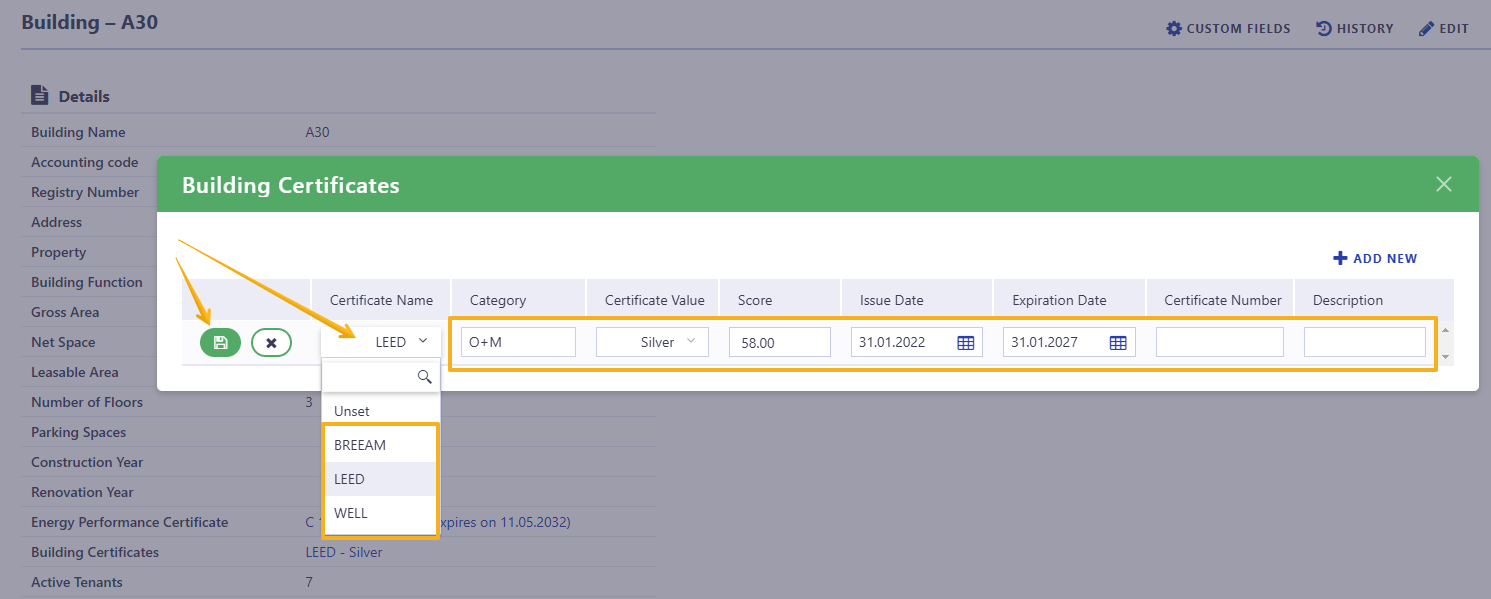1491x599 pixels.
Task: Click the ADD NEW text button
Action: coord(1385,258)
